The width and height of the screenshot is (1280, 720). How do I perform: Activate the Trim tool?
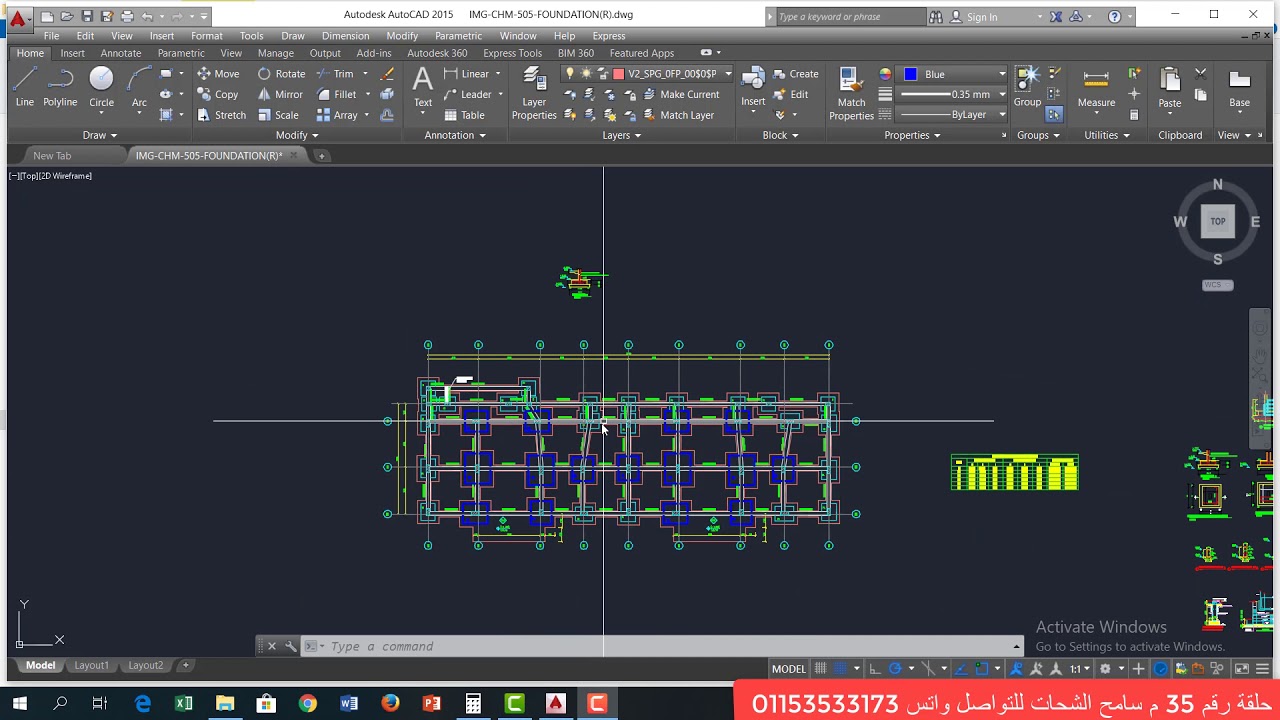(x=335, y=74)
